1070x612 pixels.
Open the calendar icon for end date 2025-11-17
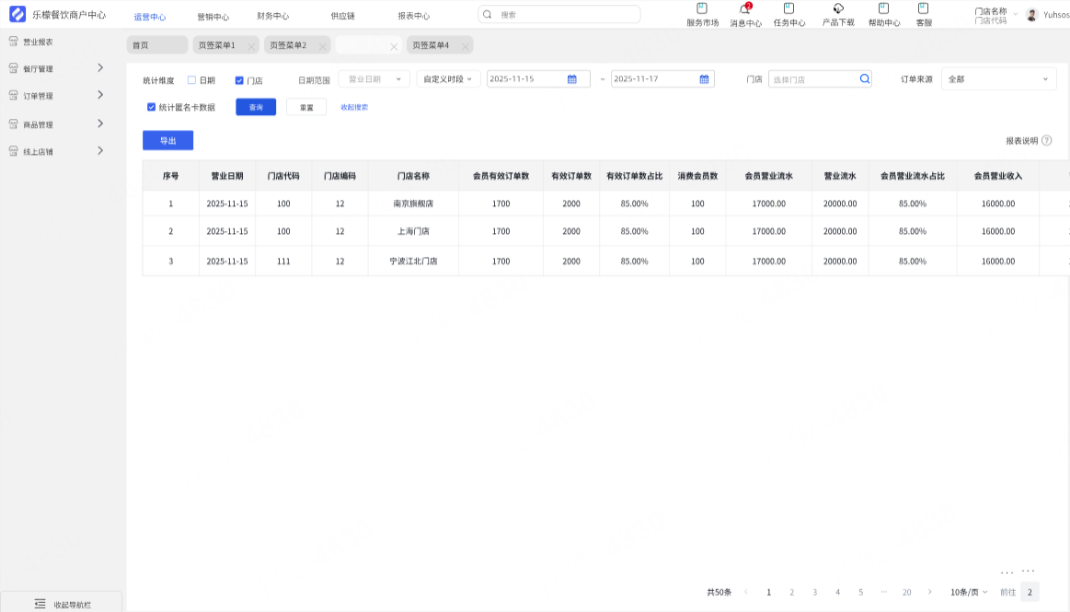[x=704, y=79]
